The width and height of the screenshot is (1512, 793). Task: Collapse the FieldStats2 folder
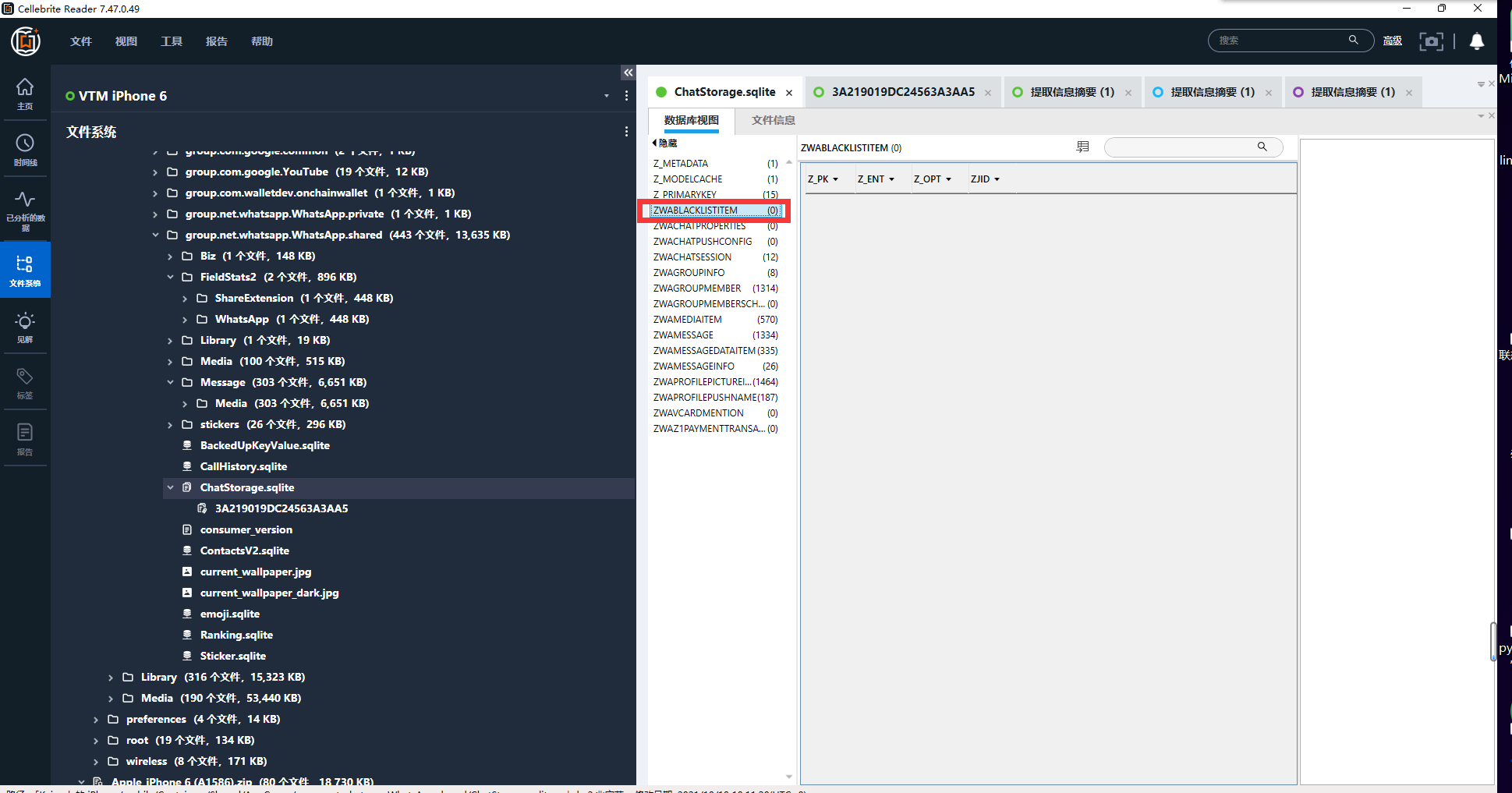pos(170,277)
